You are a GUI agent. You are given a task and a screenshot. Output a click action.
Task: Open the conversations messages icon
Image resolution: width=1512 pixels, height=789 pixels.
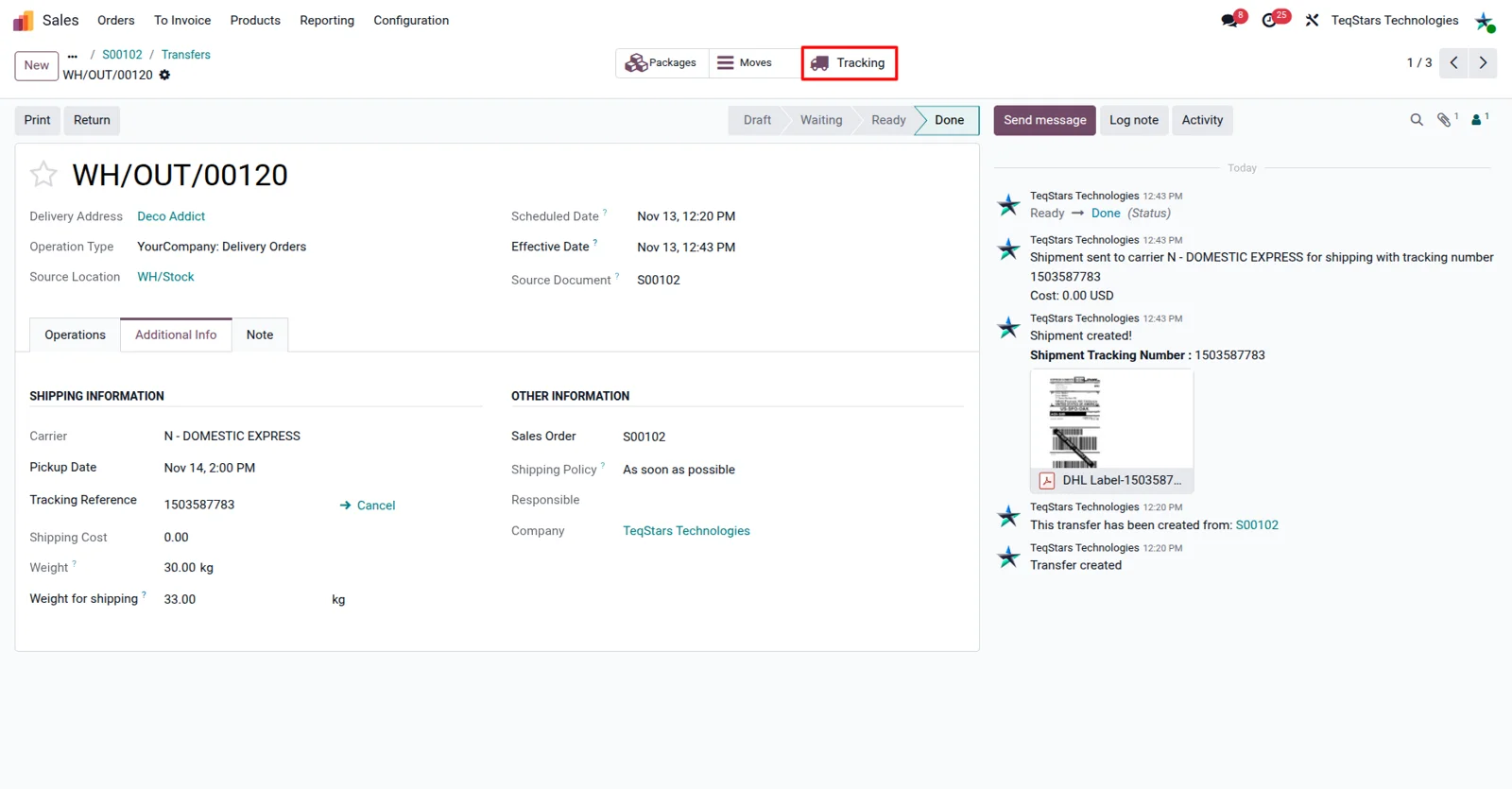1229,20
